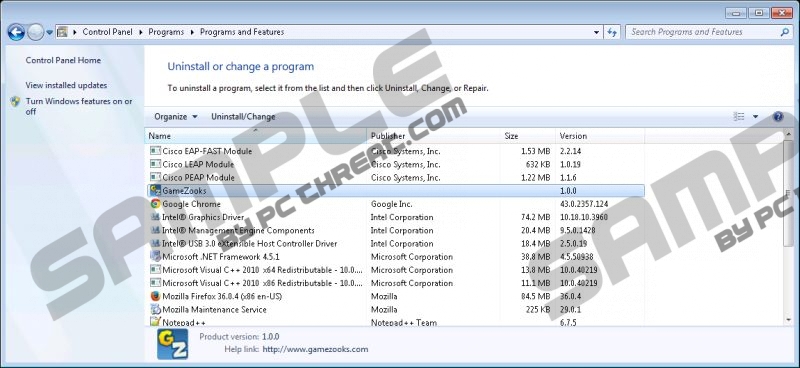
Task: Click the Notepad++ program icon
Action: click(156, 322)
